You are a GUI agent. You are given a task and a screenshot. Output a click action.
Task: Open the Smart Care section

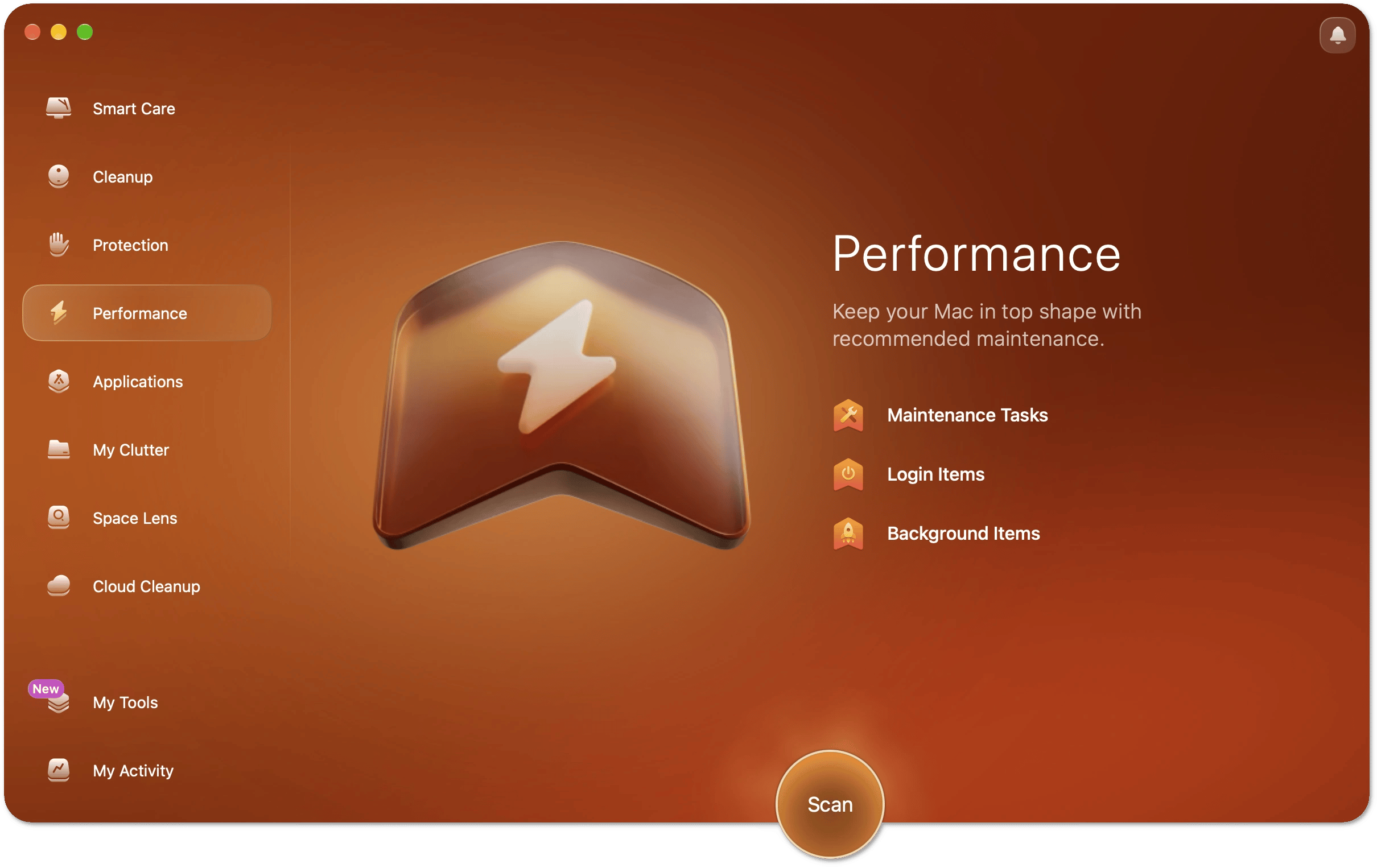pyautogui.click(x=134, y=109)
